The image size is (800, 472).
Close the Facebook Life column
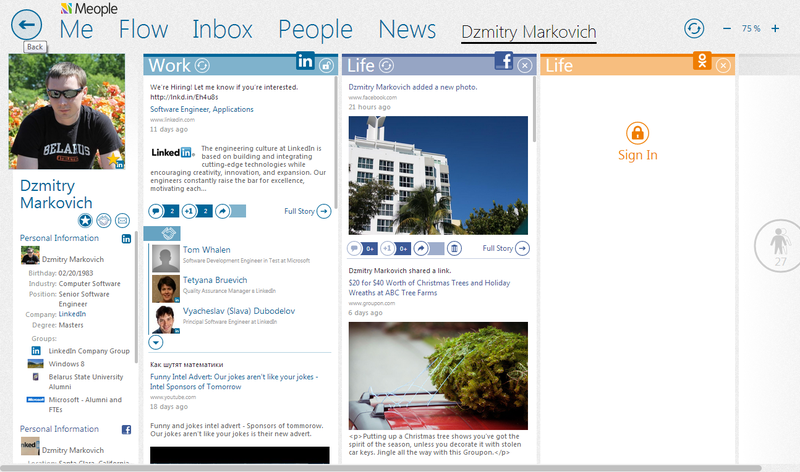524,65
